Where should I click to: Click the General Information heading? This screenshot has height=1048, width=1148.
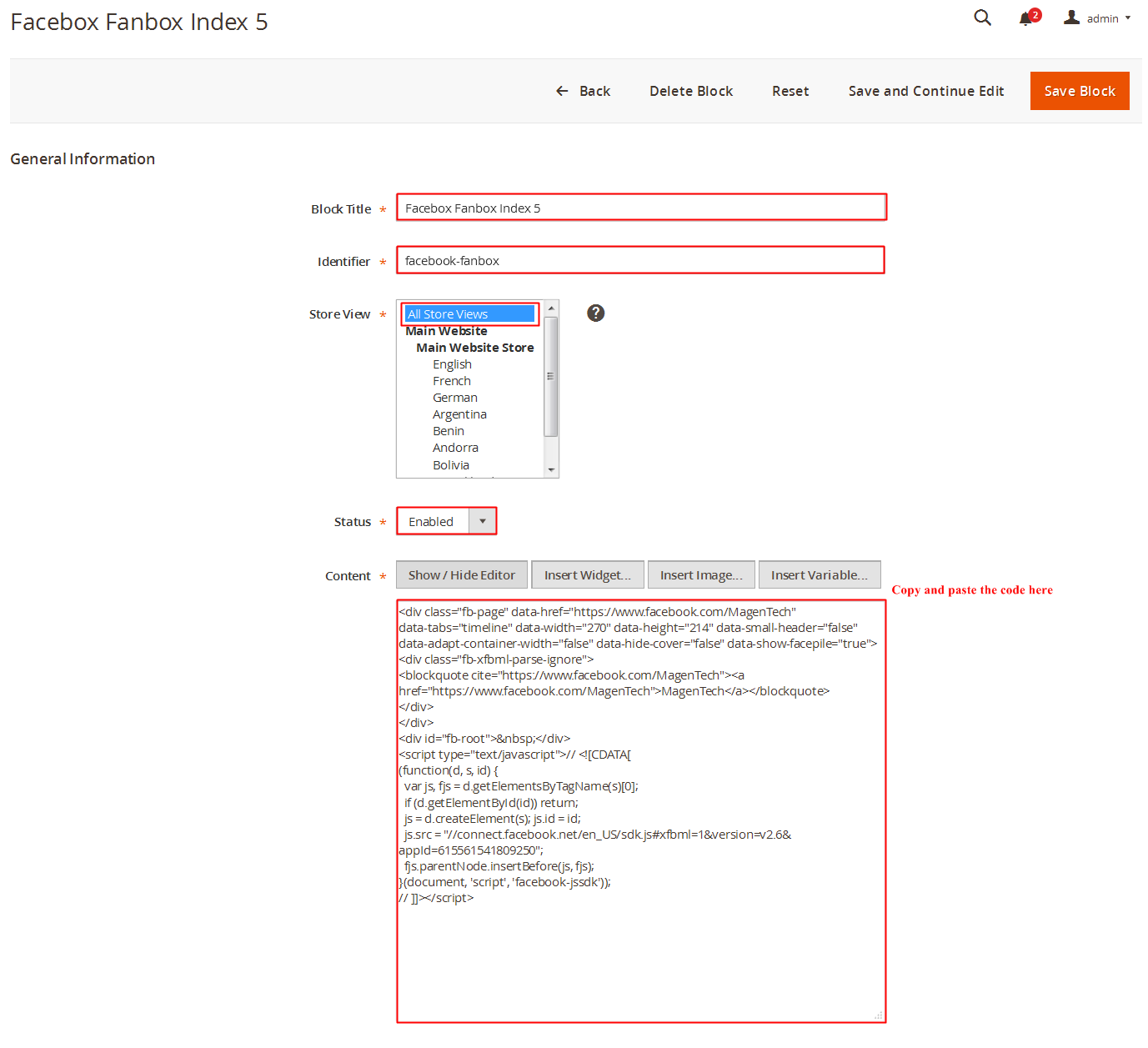pyautogui.click(x=83, y=158)
